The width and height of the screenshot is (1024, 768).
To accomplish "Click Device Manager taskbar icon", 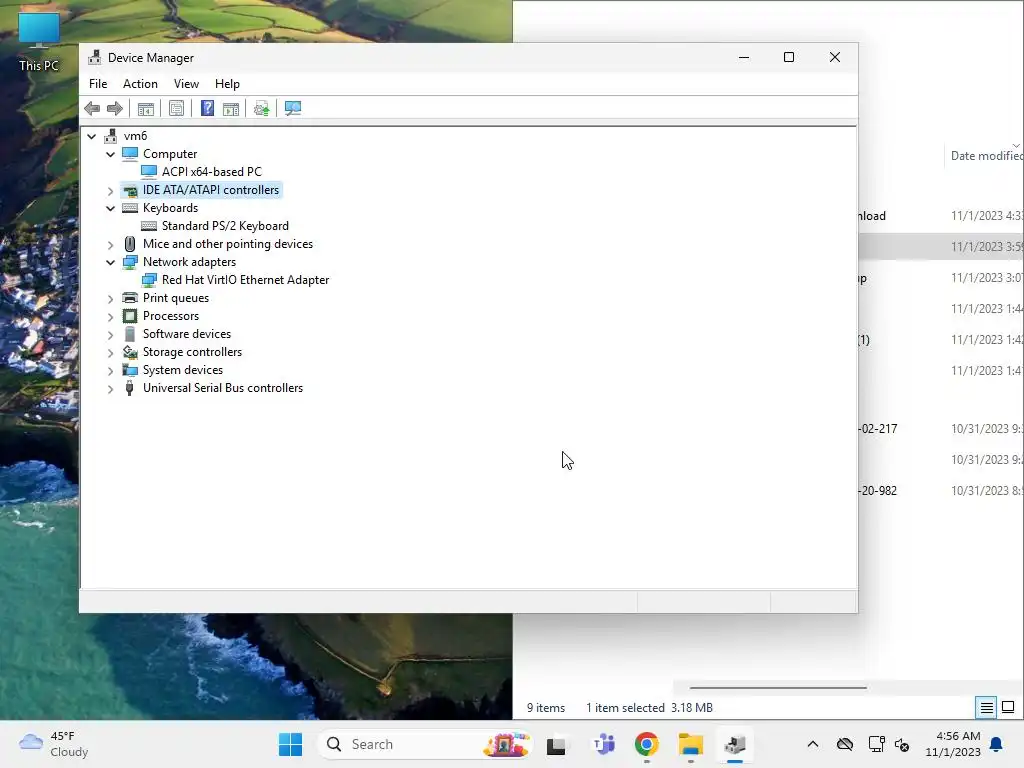I will pos(735,744).
